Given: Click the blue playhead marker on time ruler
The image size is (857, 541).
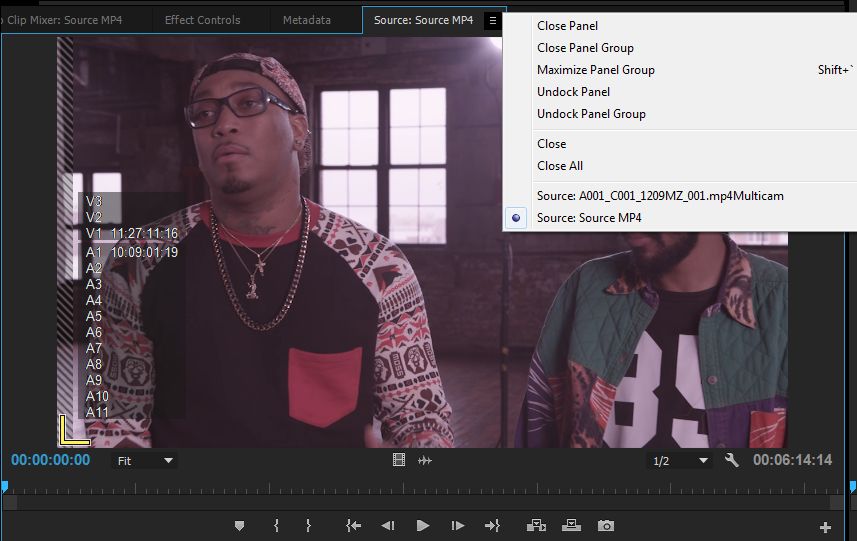Looking at the screenshot, I should tap(4, 486).
